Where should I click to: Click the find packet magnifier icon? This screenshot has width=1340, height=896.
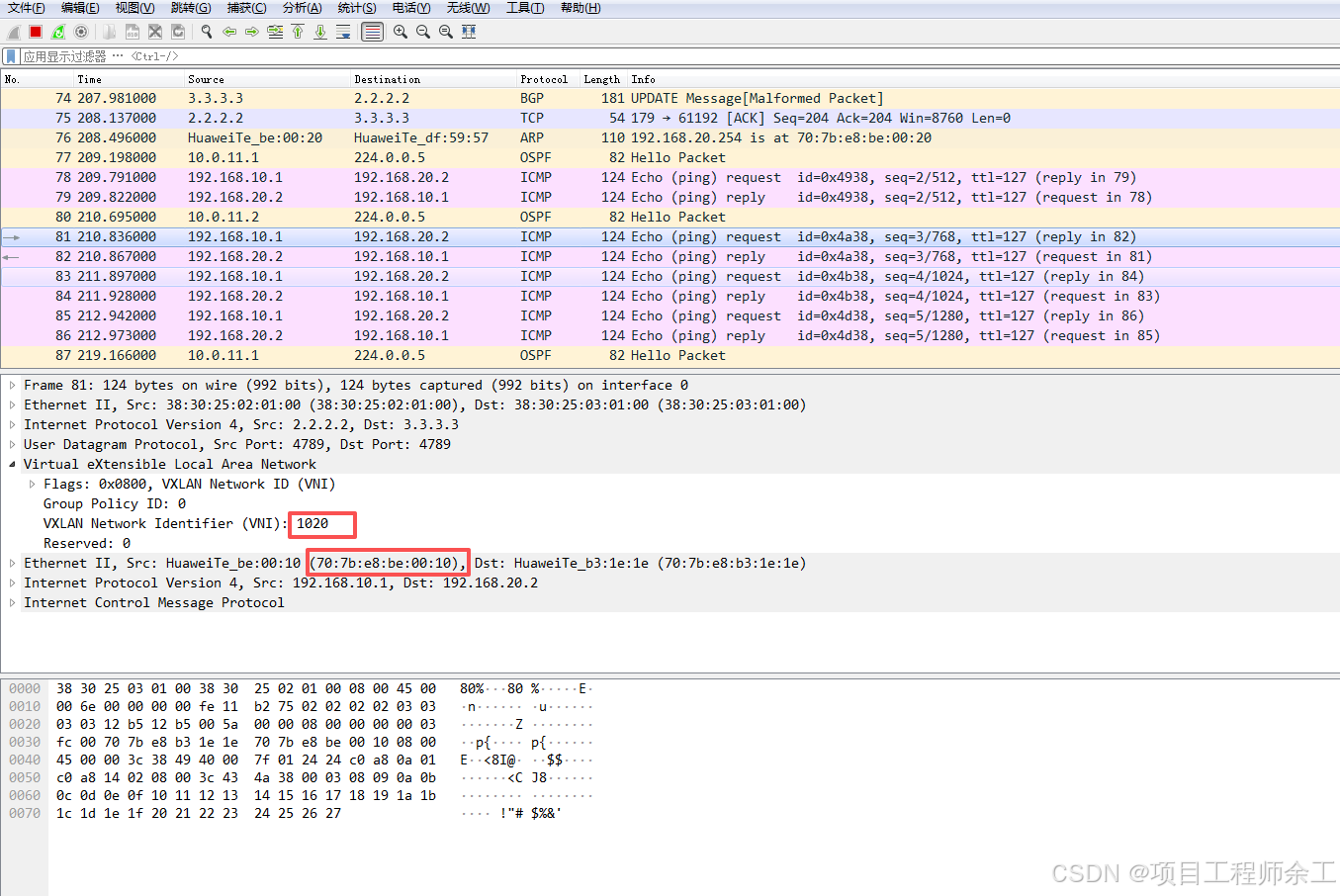pos(207,32)
